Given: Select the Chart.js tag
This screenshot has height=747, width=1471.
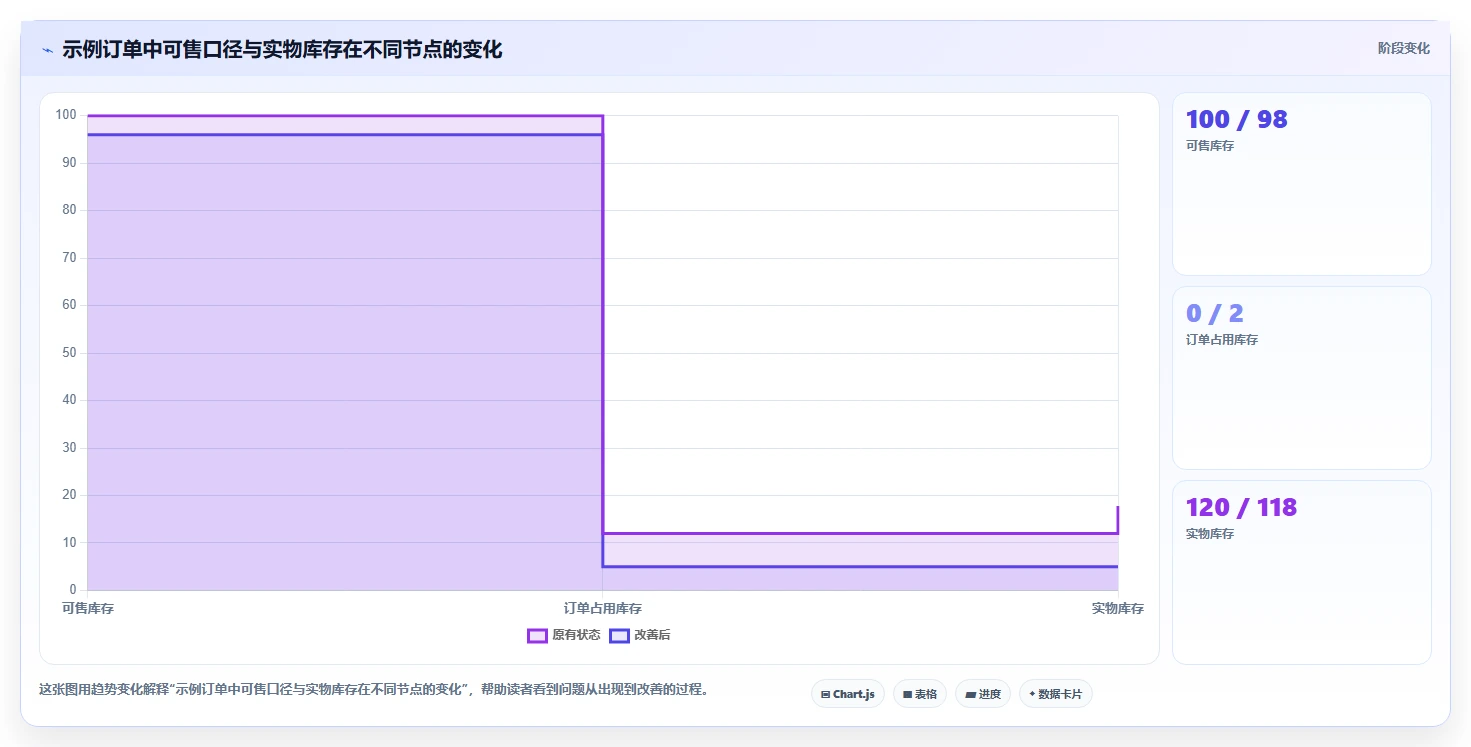Looking at the screenshot, I should (x=848, y=694).
